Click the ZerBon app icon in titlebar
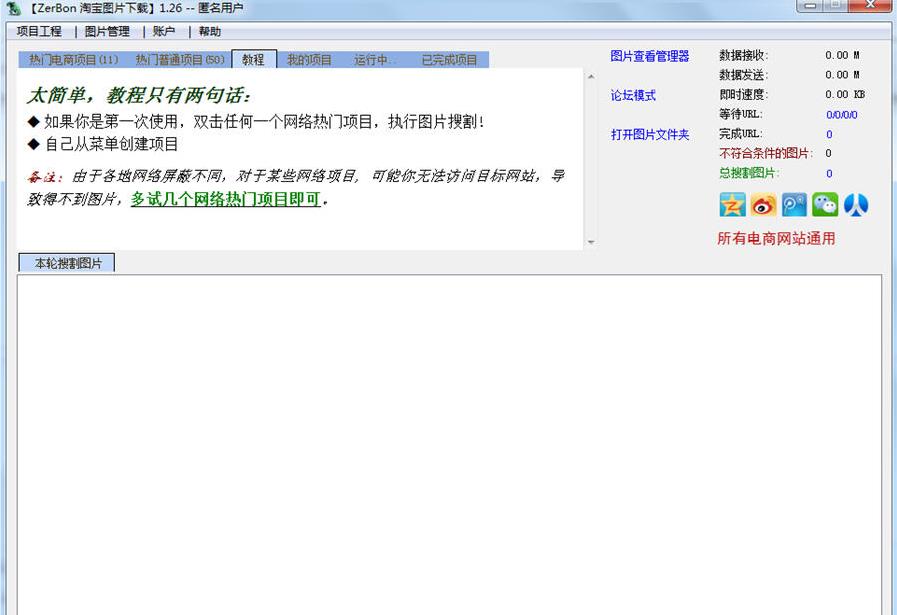Viewport: 897px width, 615px height. (x=13, y=8)
